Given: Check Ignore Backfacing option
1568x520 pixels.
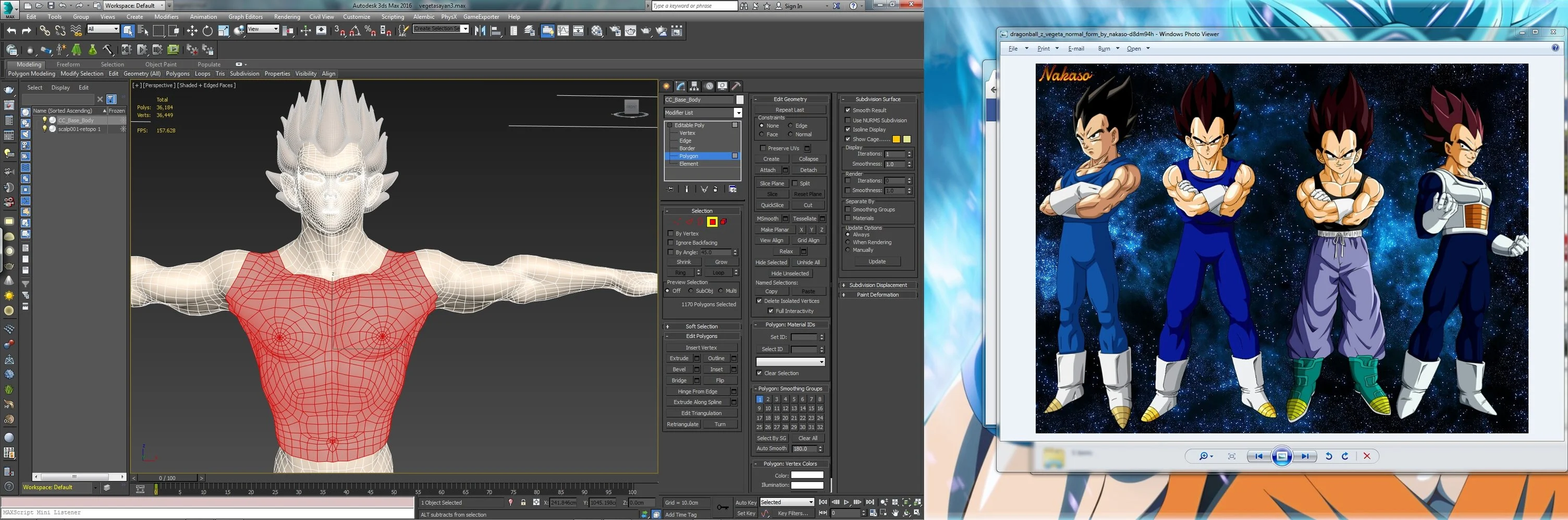Looking at the screenshot, I should pyautogui.click(x=671, y=243).
